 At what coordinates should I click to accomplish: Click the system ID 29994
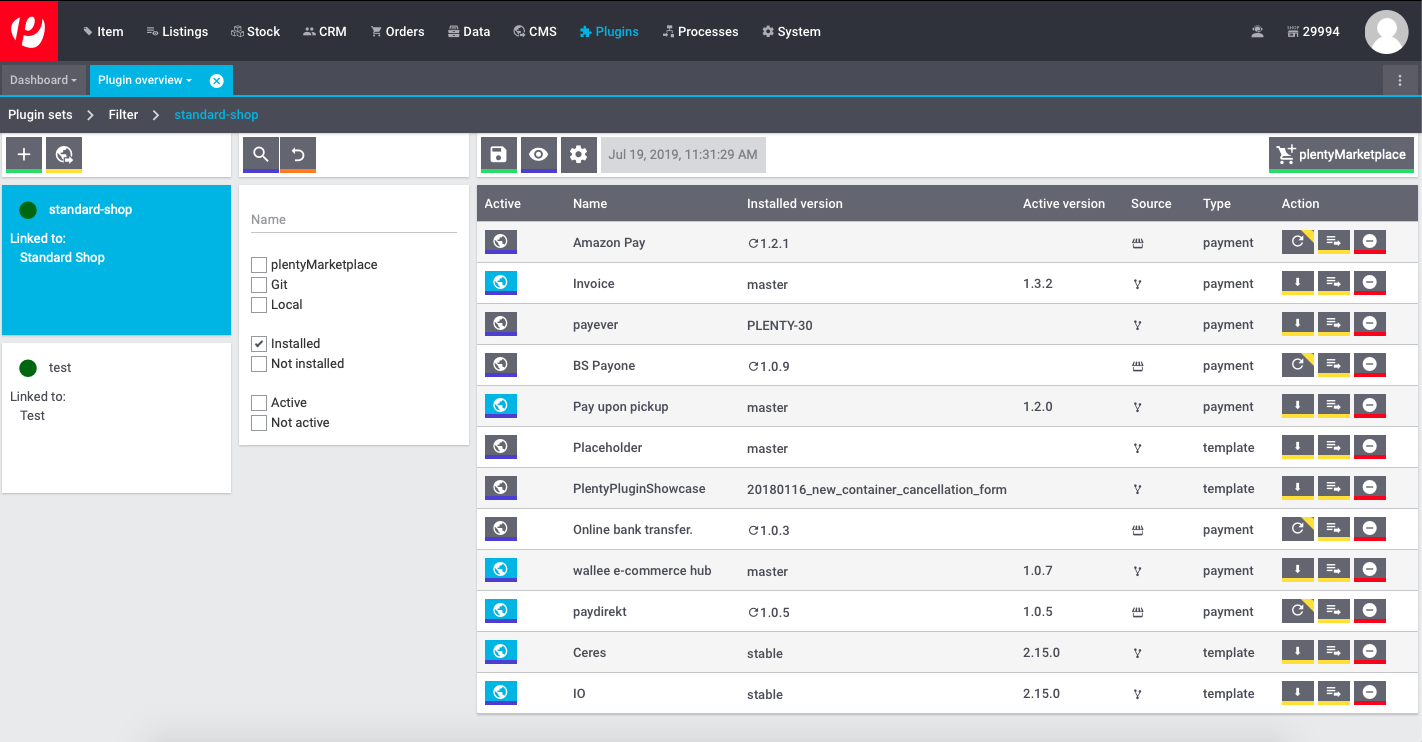tap(1313, 31)
